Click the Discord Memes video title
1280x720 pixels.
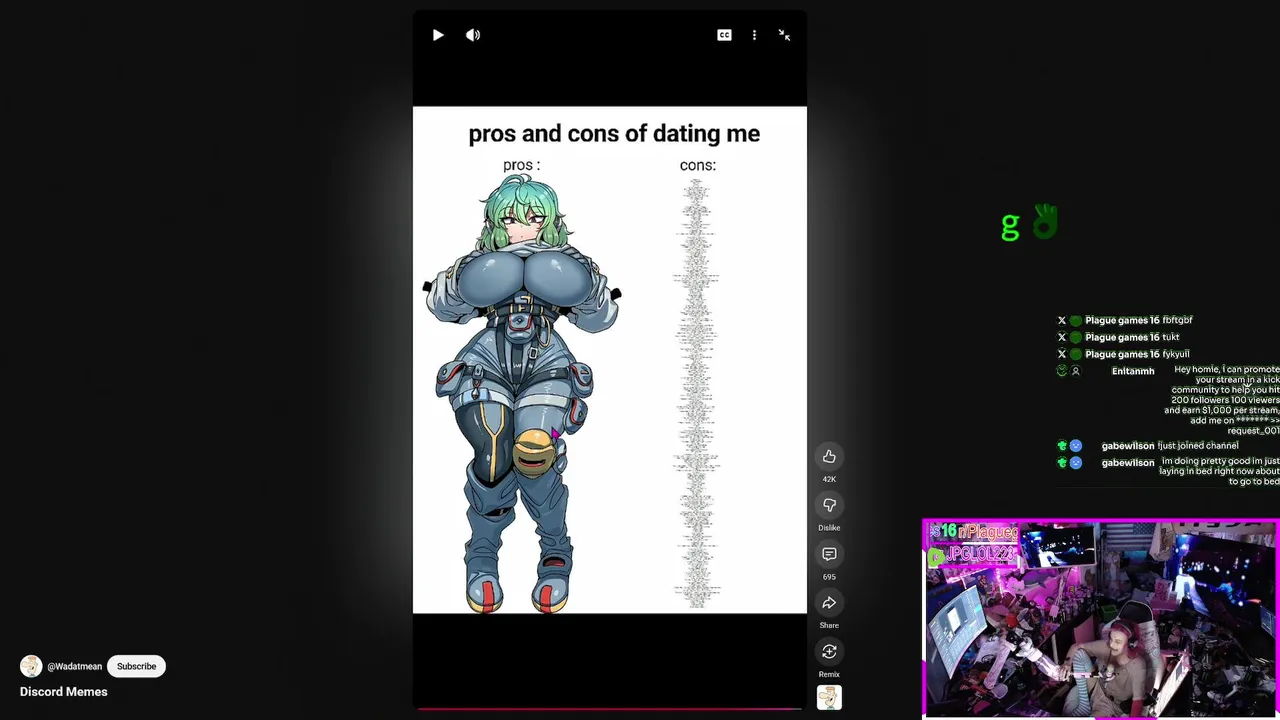pyautogui.click(x=64, y=692)
